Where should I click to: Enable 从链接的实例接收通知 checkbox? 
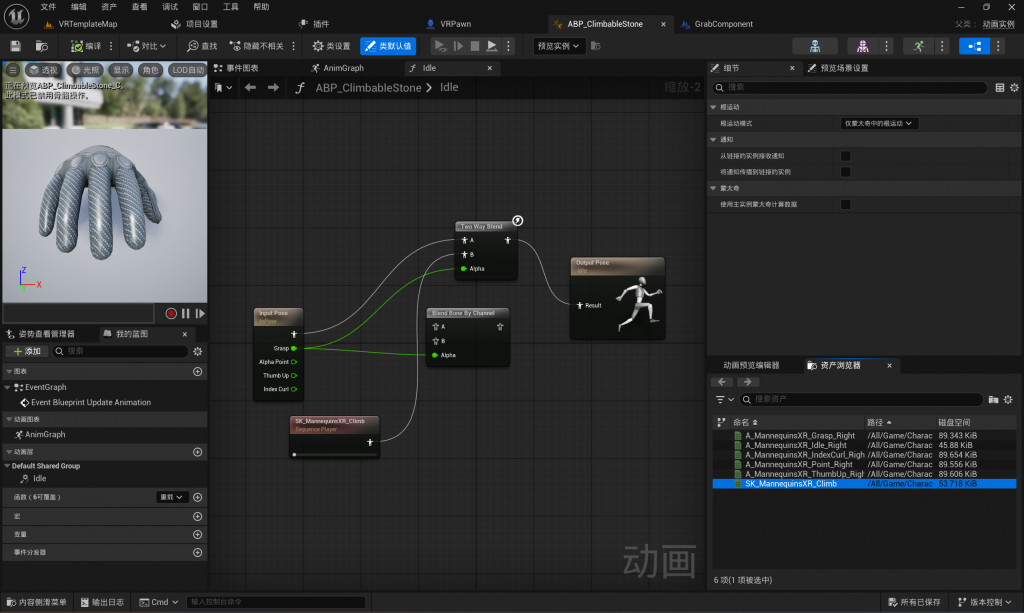click(845, 156)
